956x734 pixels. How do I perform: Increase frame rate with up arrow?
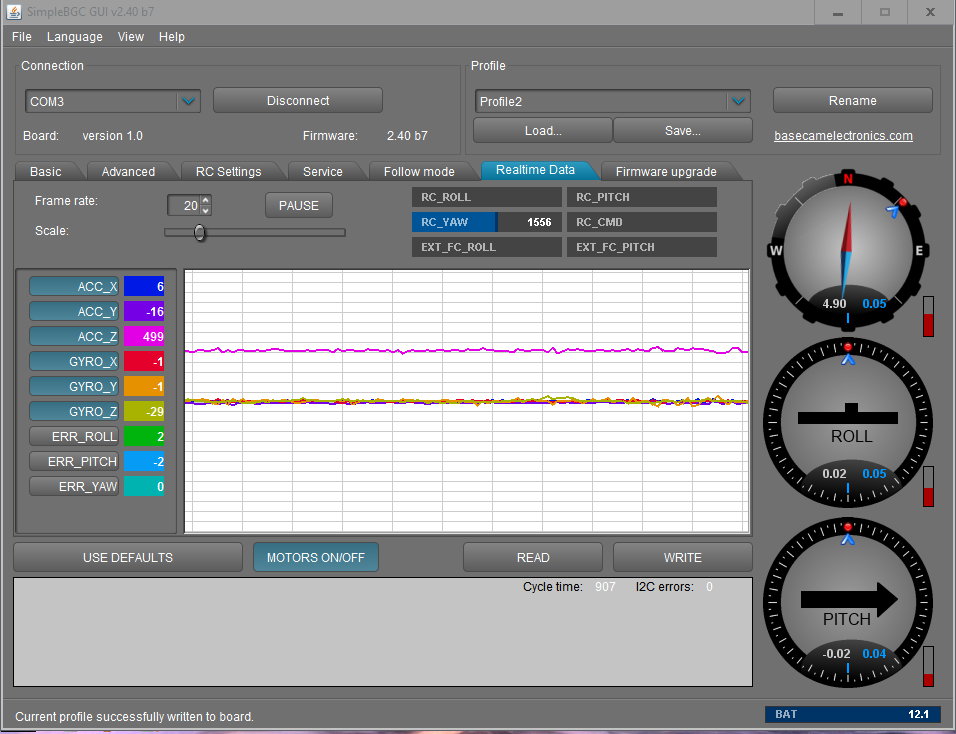tap(205, 200)
